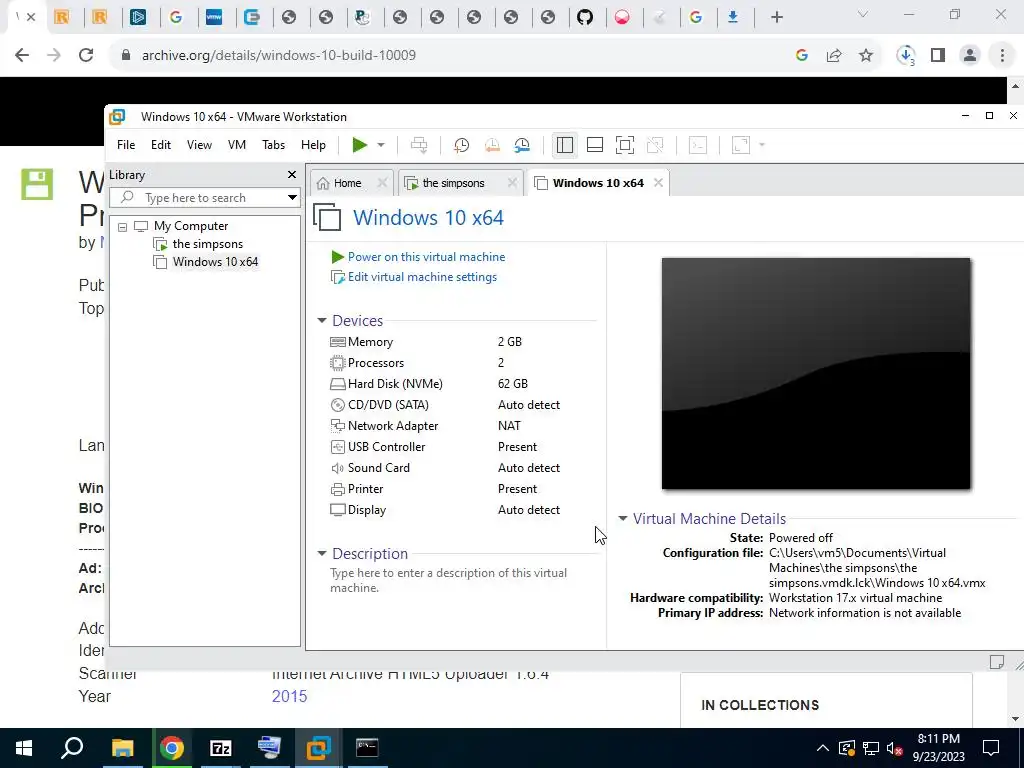Viewport: 1024px width, 768px height.
Task: Click the Display device
Action: (445, 510)
